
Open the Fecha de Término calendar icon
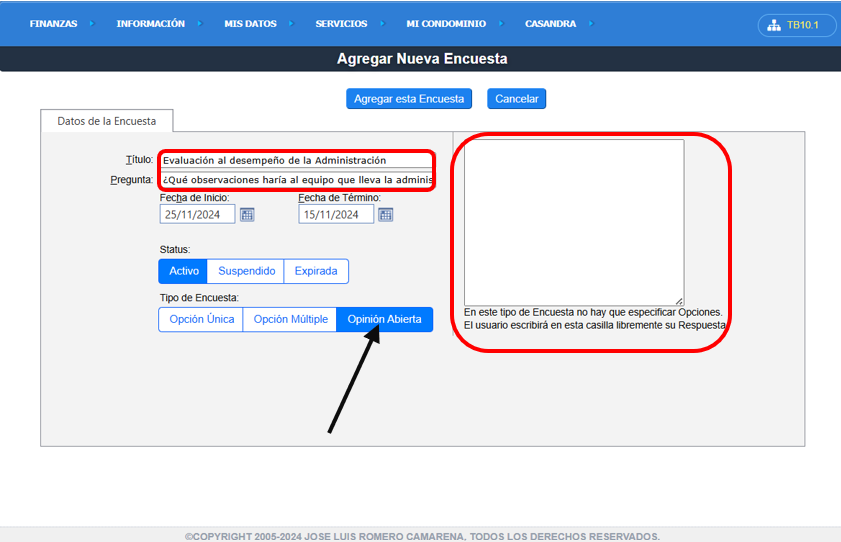click(386, 215)
